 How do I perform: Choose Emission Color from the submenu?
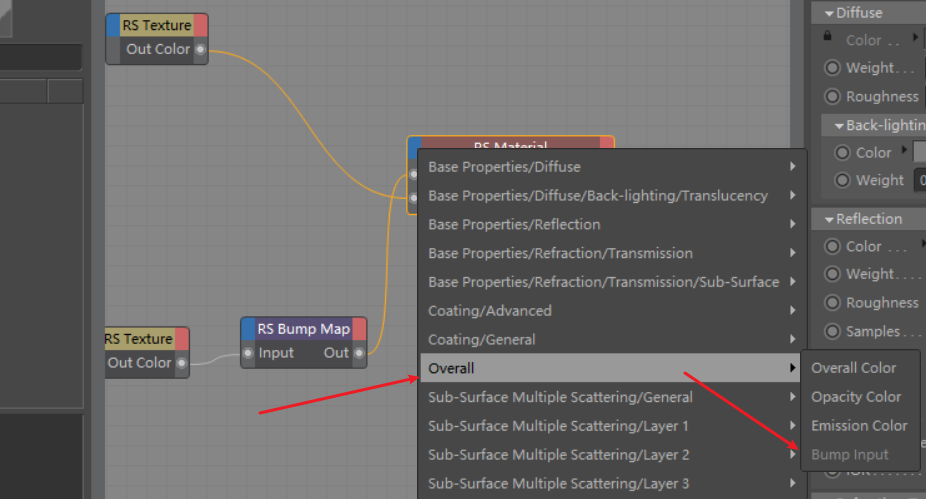pos(860,426)
